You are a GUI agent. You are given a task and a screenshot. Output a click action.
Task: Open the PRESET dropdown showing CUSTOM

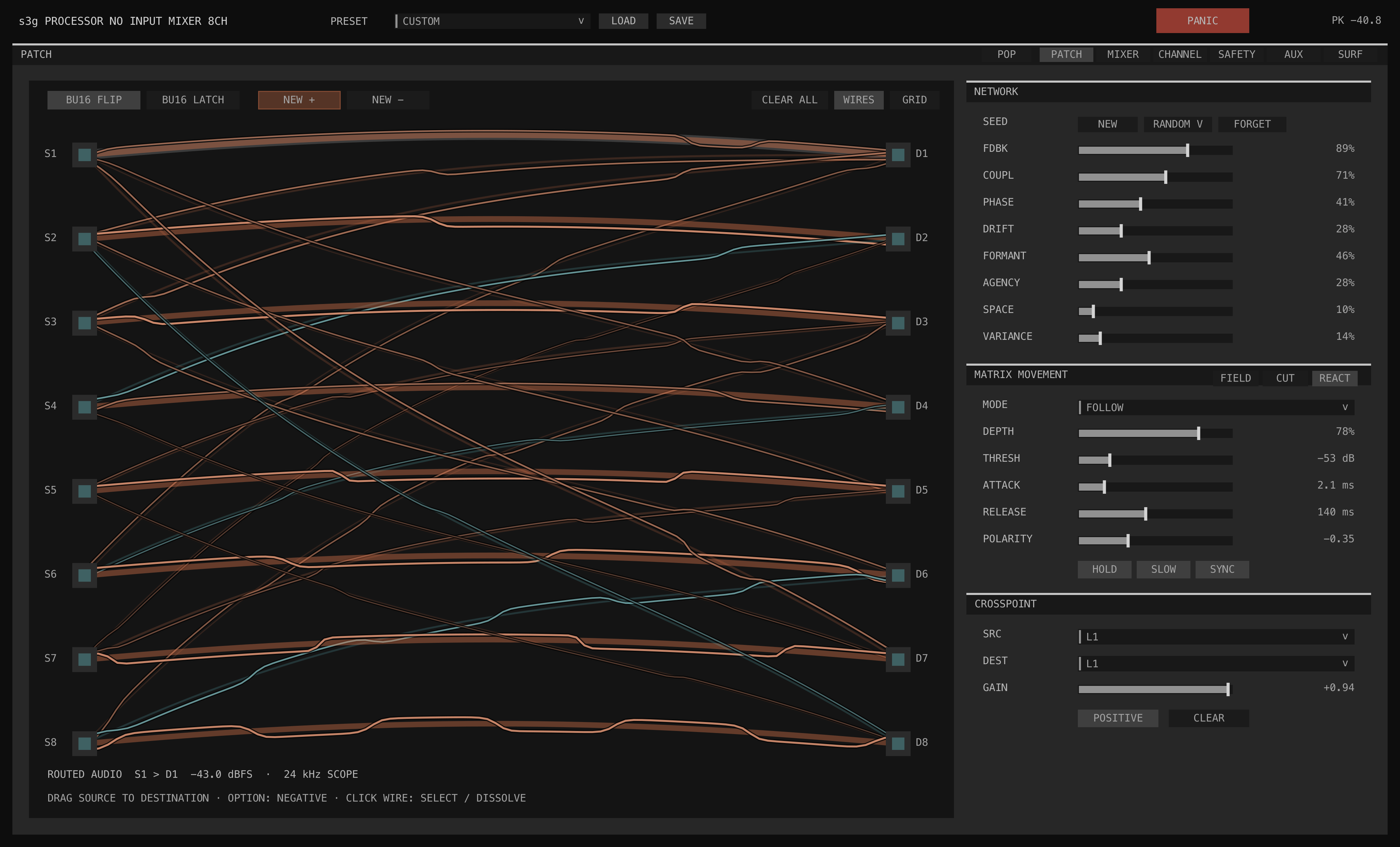(492, 21)
